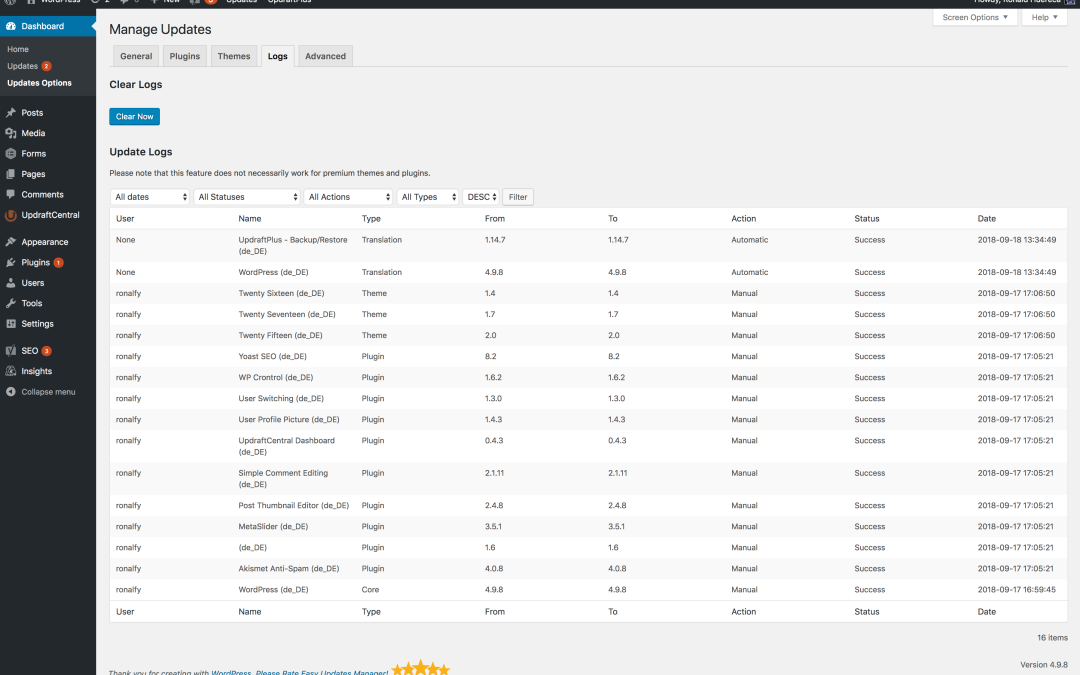Open the DESC sort order dropdown
1080x675 pixels.
point(481,197)
